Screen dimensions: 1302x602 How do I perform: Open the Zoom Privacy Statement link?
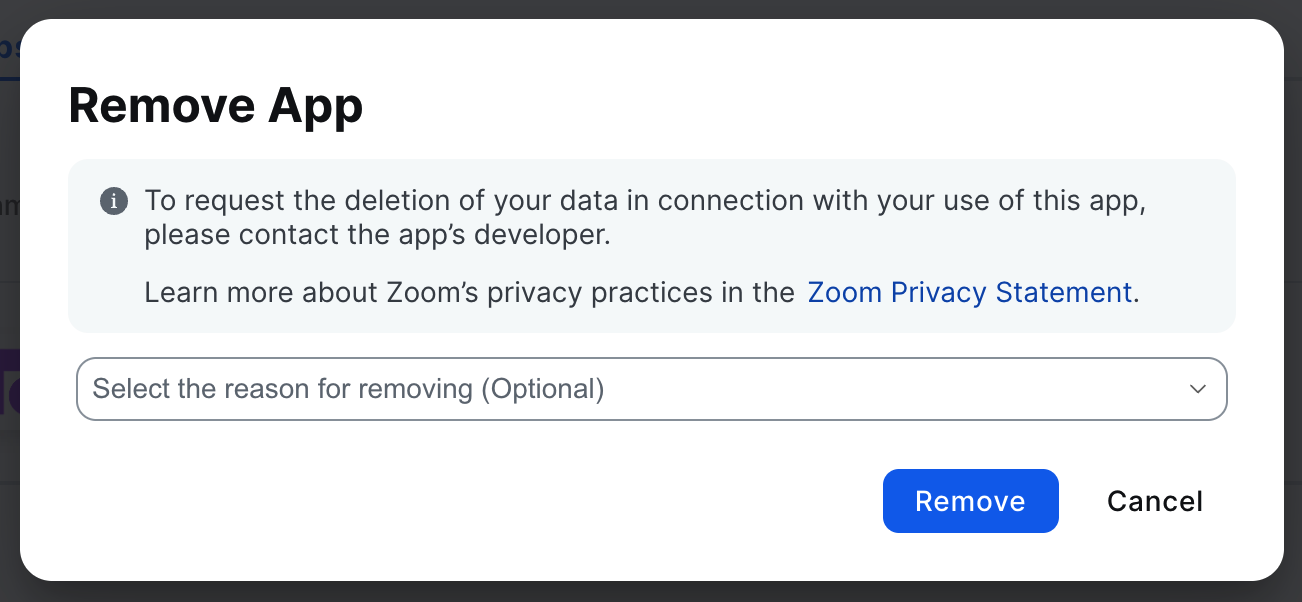pyautogui.click(x=969, y=293)
